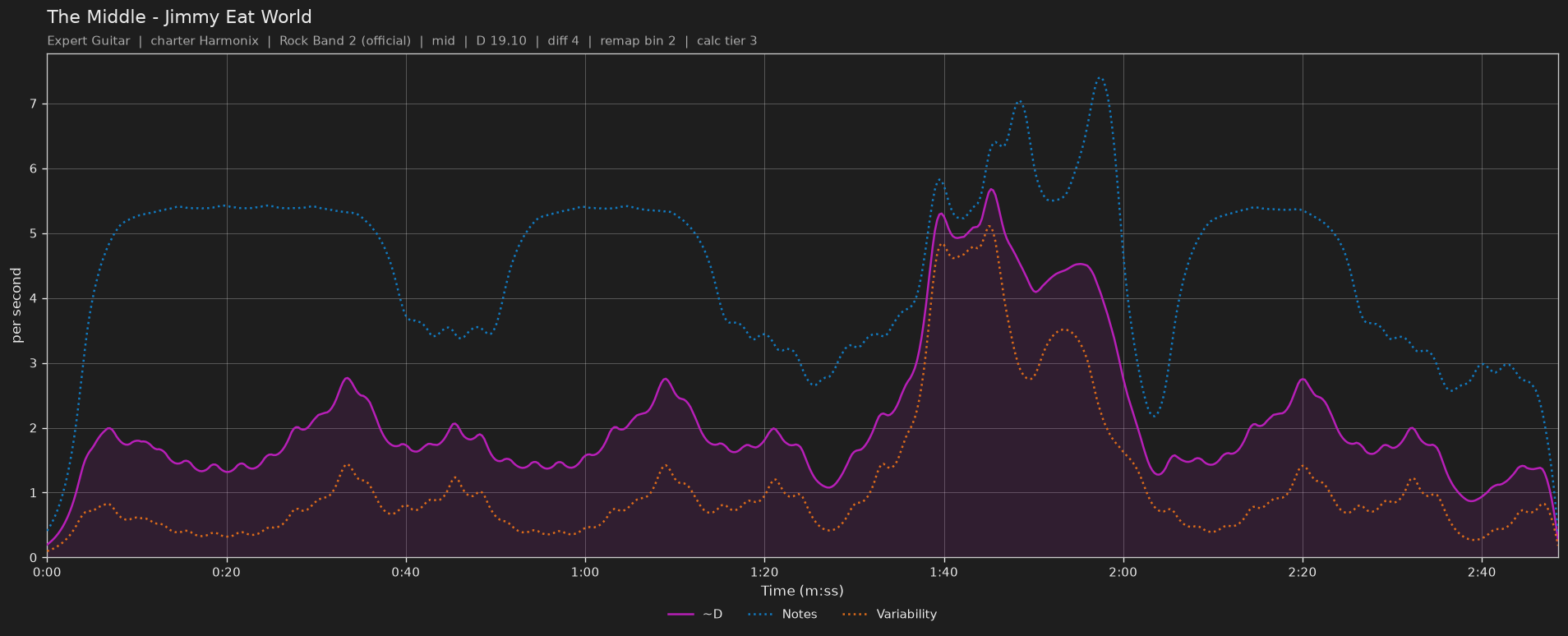Viewport: 1568px width, 636px height.
Task: Click the 1:00 tick on the time axis
Action: coord(585,572)
